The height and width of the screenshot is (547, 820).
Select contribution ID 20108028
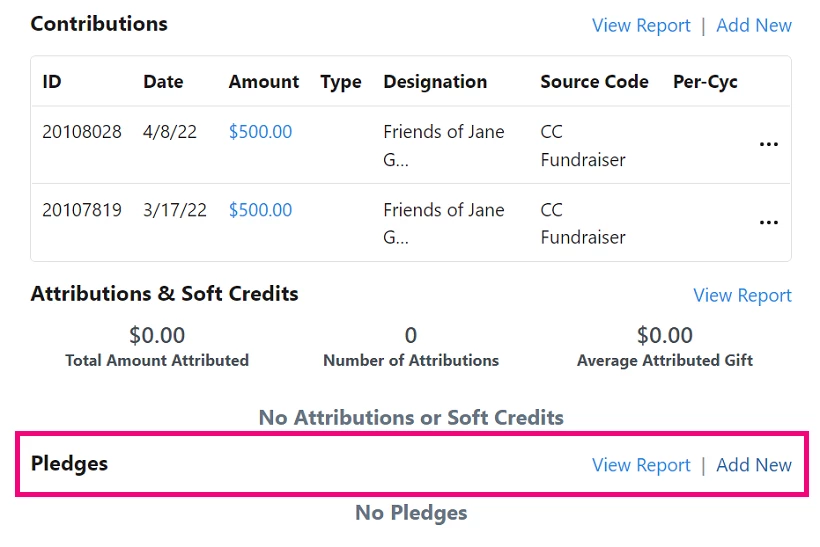[82, 132]
